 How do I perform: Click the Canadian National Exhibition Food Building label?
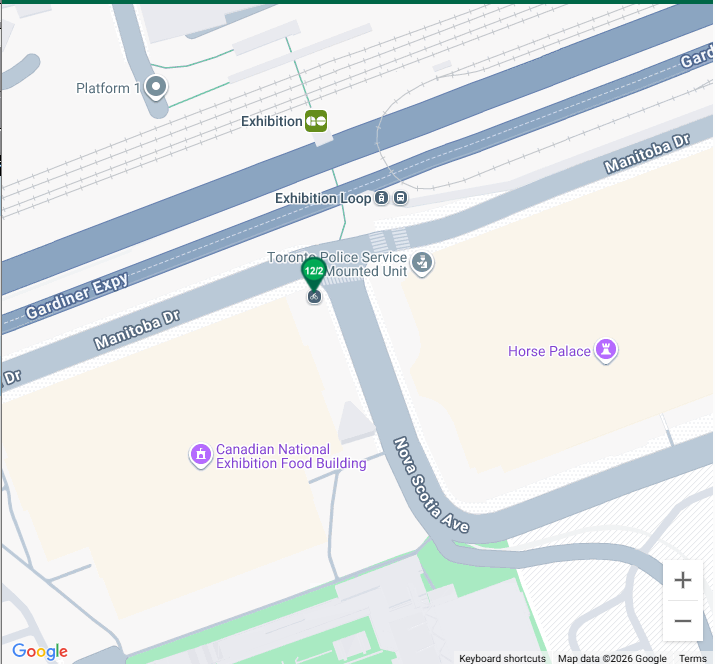coord(291,456)
